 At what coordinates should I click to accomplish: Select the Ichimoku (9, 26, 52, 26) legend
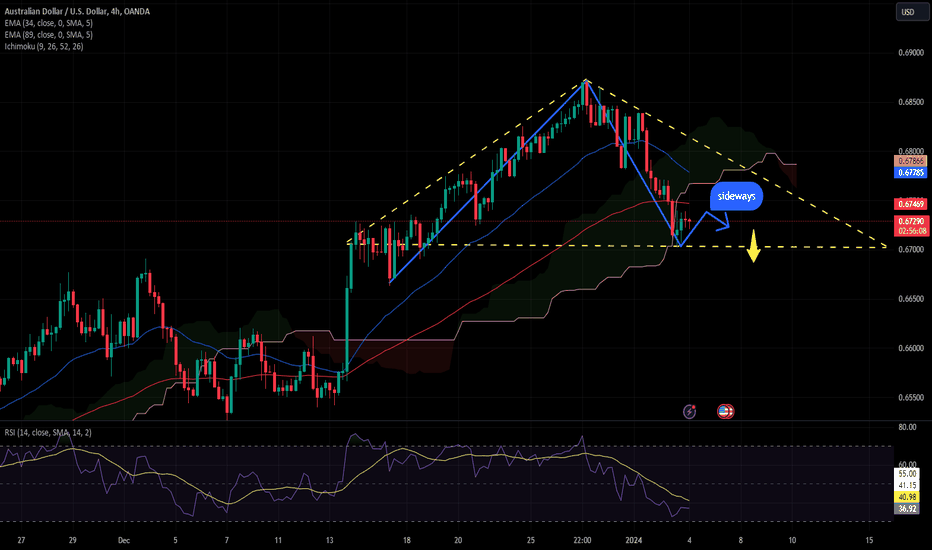44,46
